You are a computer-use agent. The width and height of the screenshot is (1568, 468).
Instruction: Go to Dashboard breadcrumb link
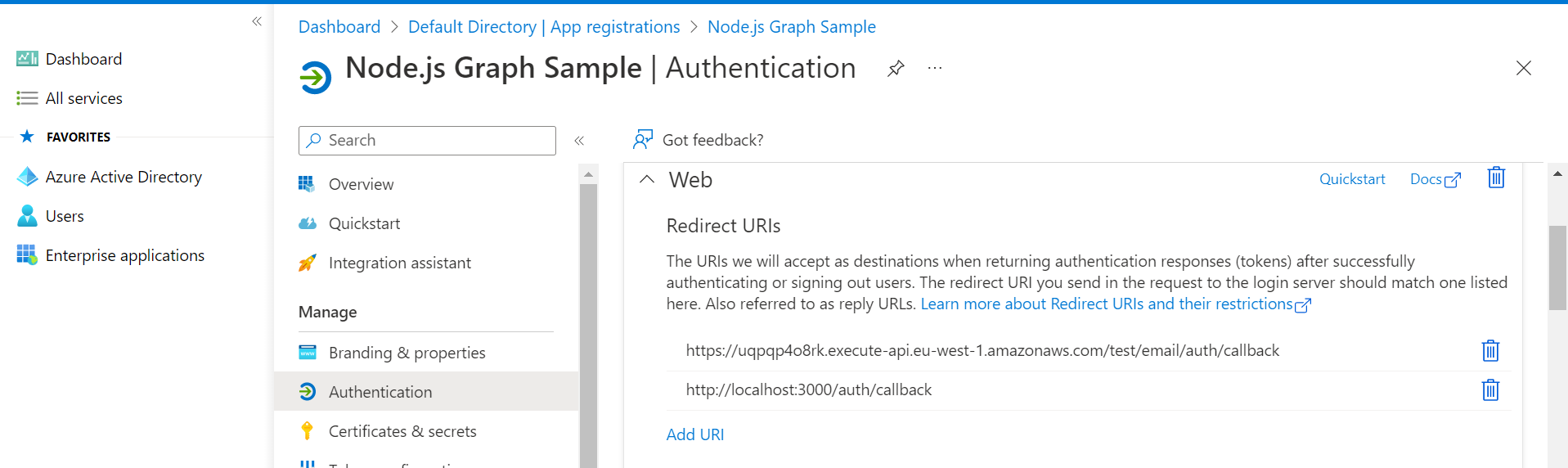coord(339,27)
